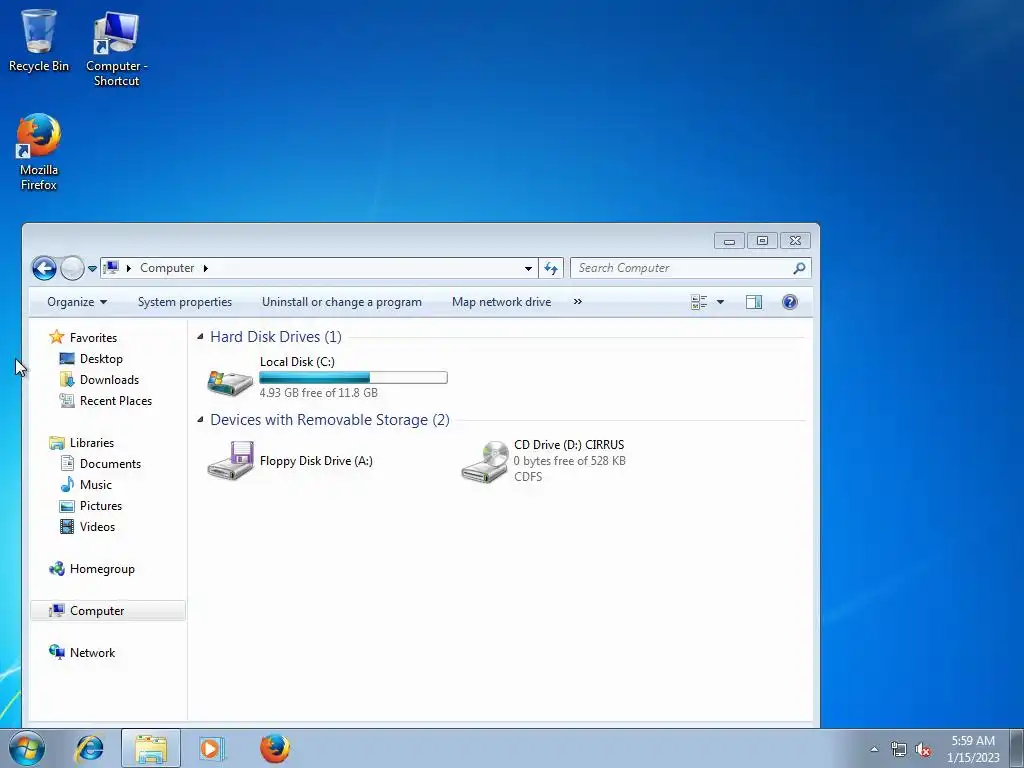Open Help question mark
The height and width of the screenshot is (768, 1024).
tap(790, 302)
